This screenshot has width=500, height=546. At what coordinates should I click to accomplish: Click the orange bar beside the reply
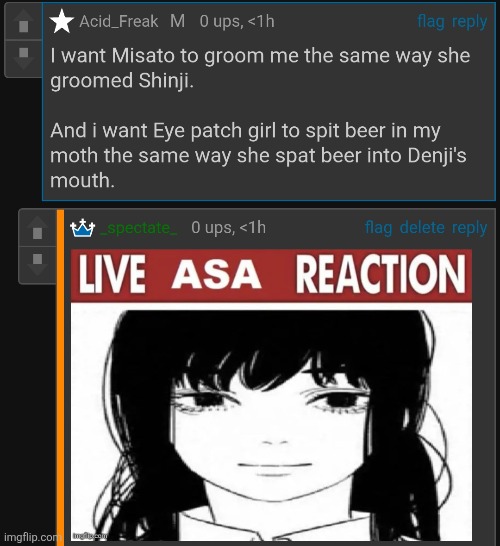(61, 376)
